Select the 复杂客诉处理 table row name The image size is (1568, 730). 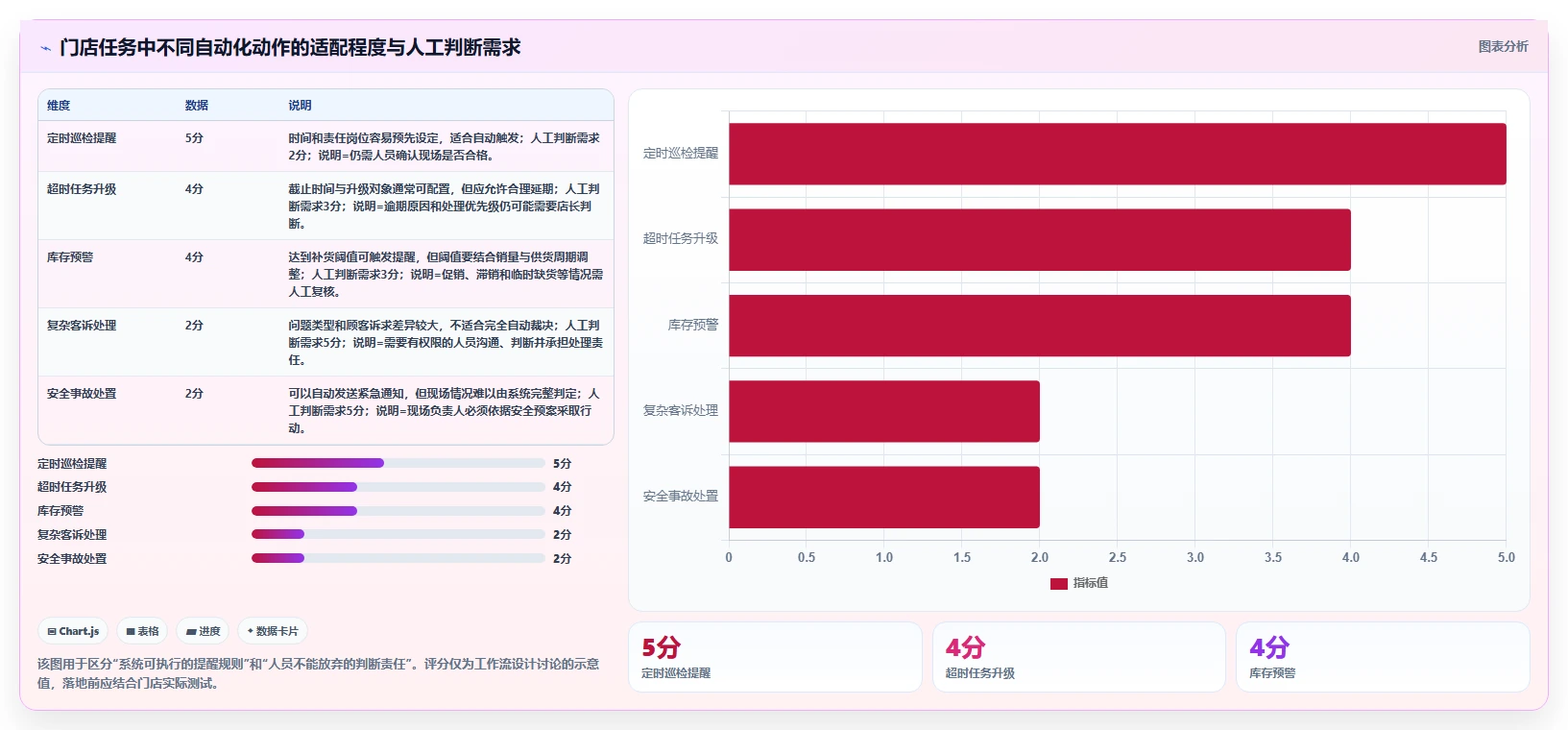[82, 326]
